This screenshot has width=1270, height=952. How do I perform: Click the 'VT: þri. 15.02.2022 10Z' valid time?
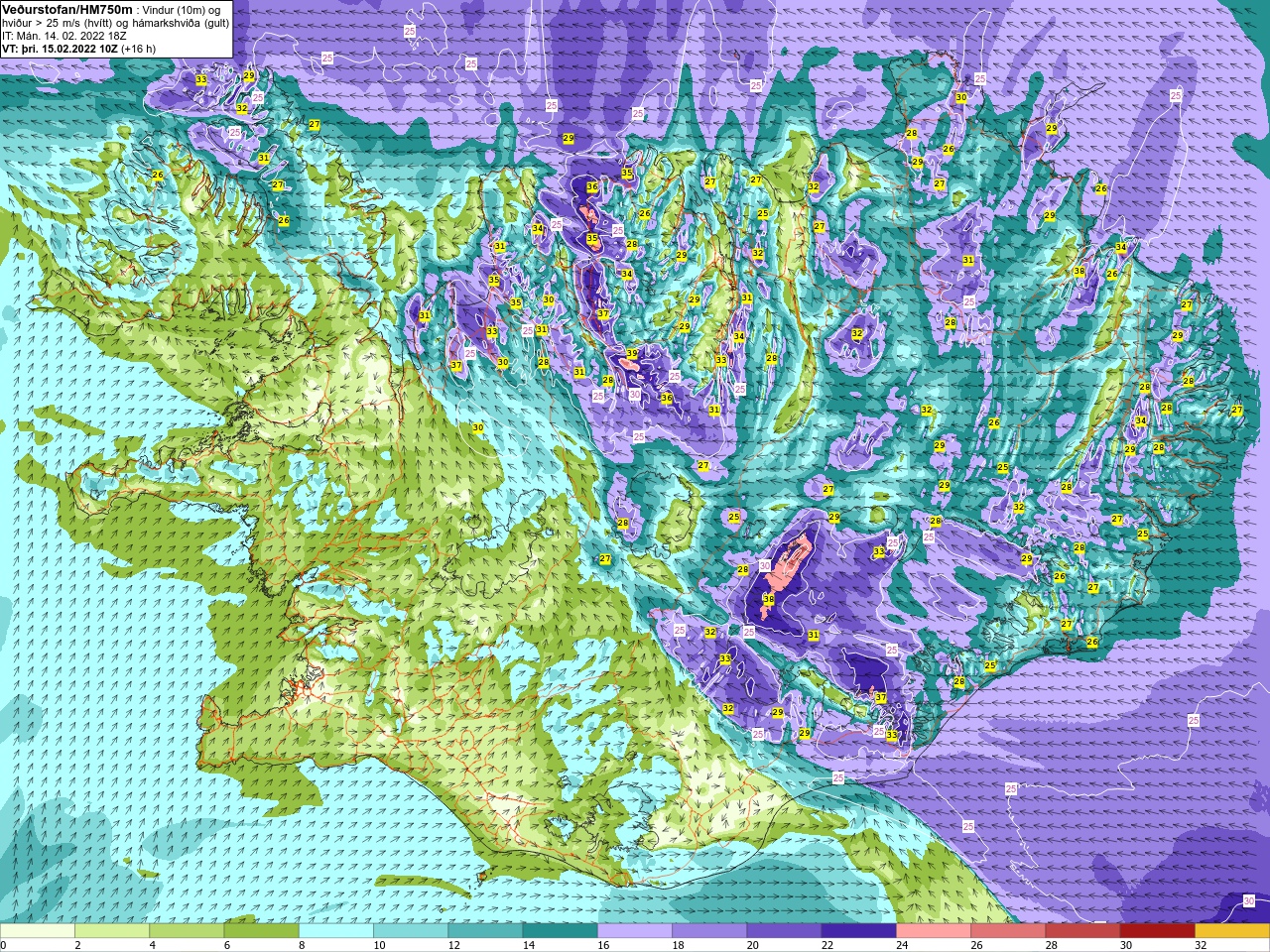tap(60, 48)
